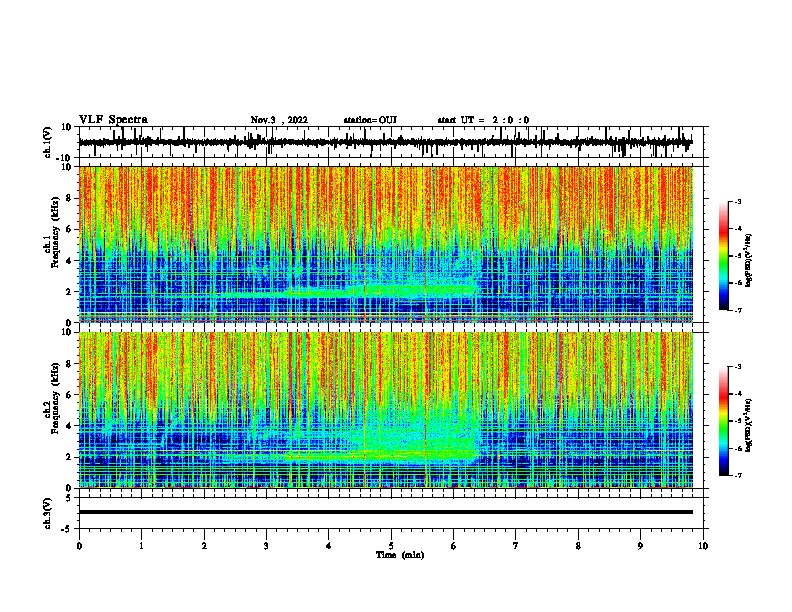
Task: Click the "-3" label on ch.1 color bar
Action: point(737,202)
